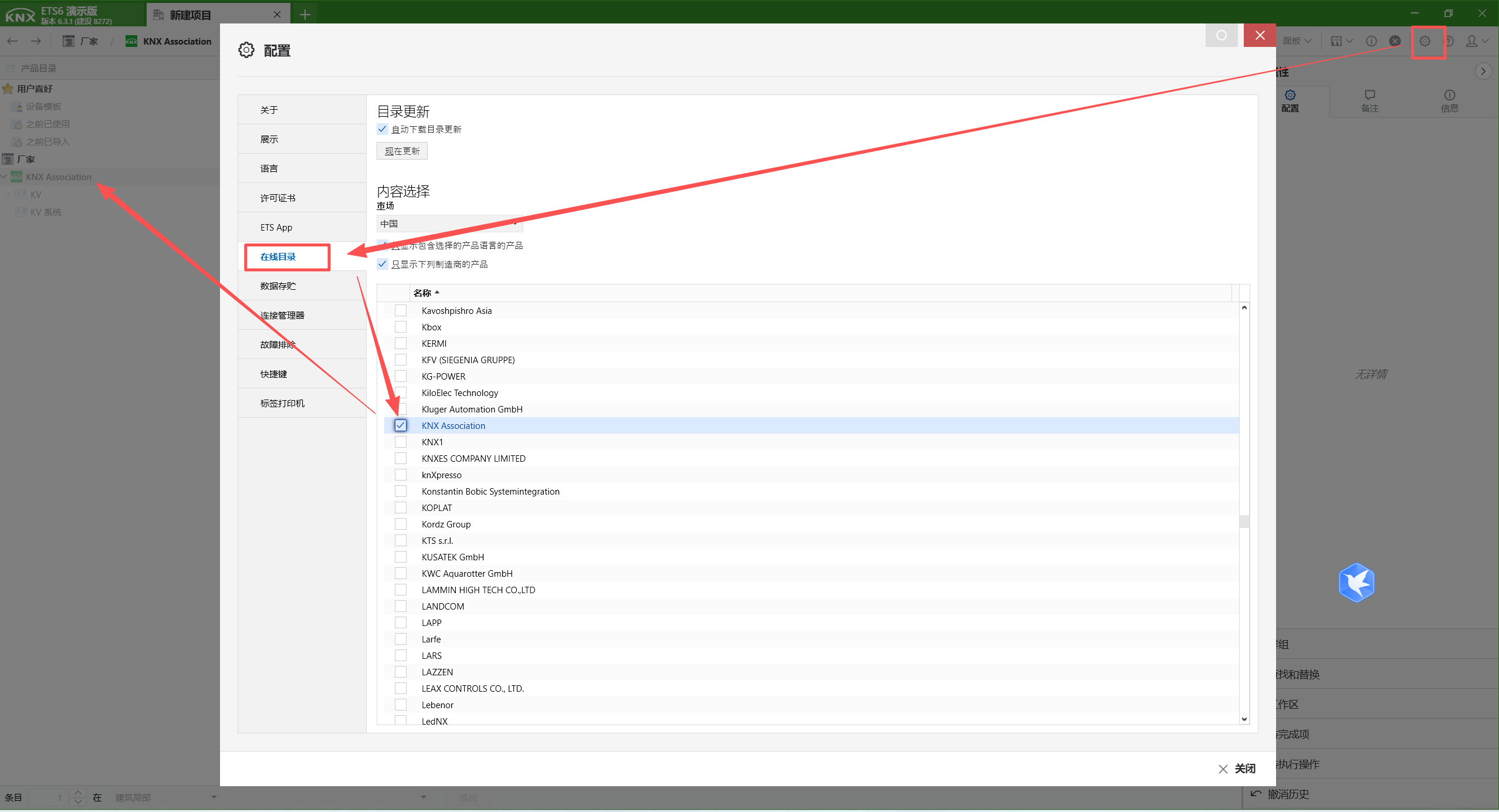Click the 现在更新 button
Viewport: 1499px width, 812px height.
pyautogui.click(x=402, y=151)
